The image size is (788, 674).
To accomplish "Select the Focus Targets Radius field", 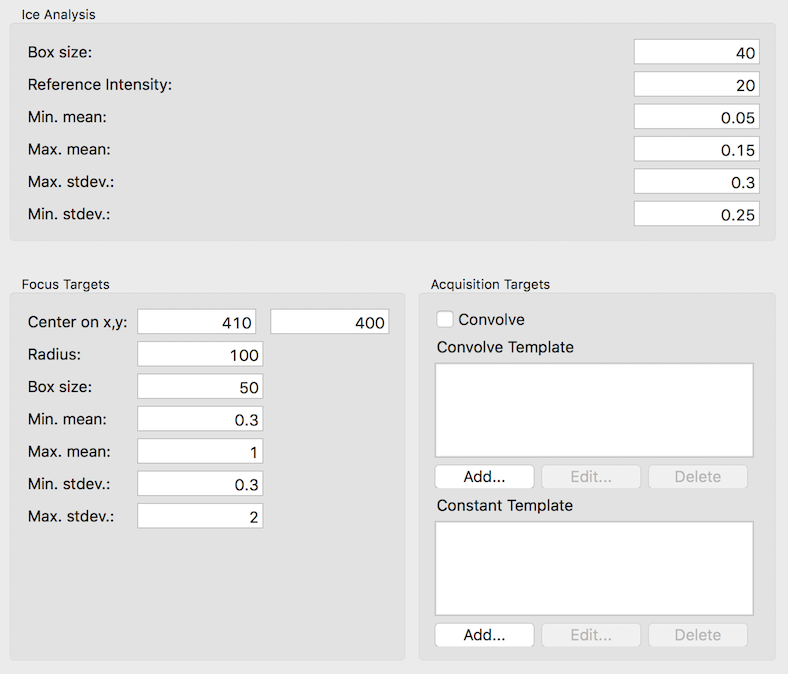I will tap(200, 355).
